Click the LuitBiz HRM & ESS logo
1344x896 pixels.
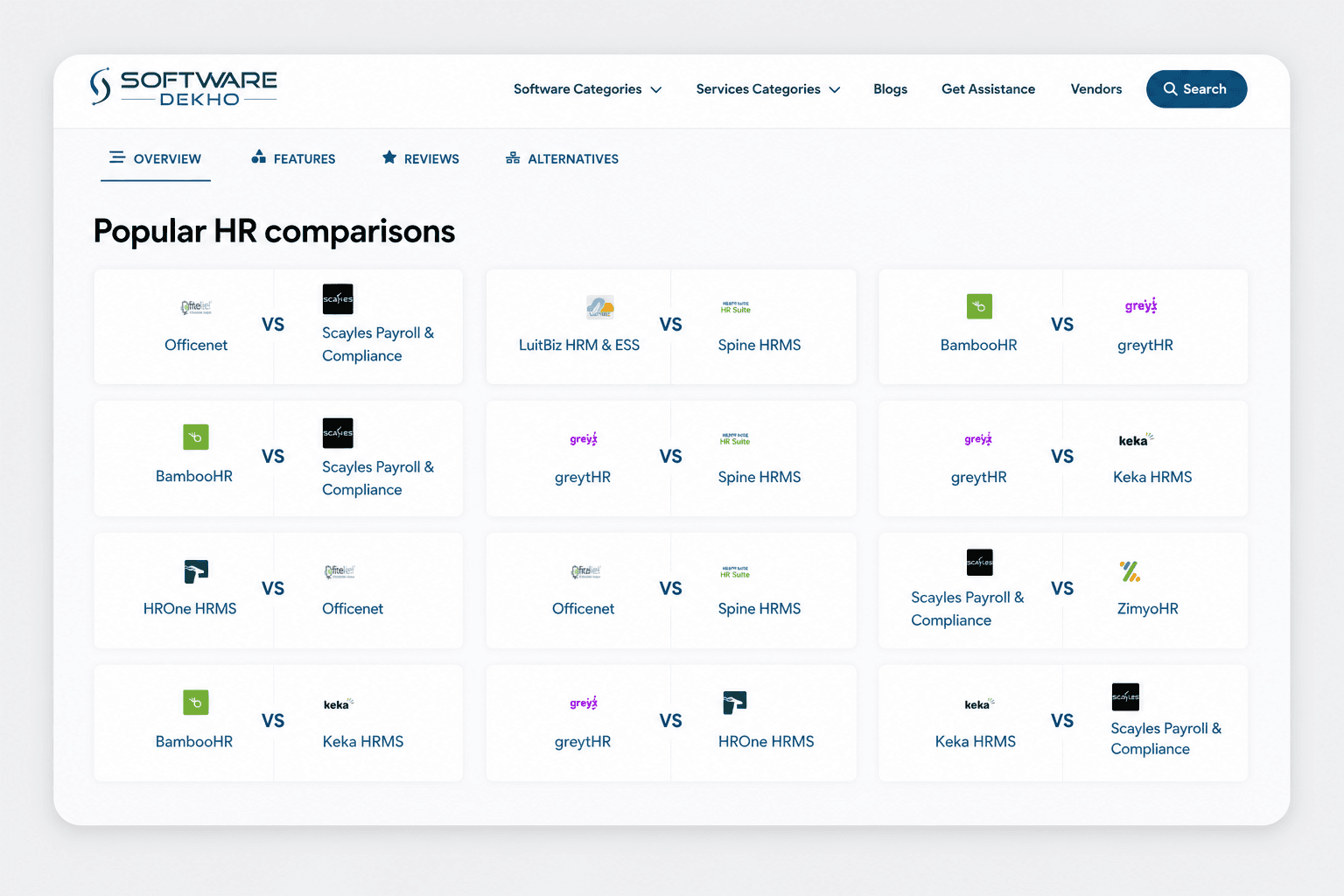[600, 307]
